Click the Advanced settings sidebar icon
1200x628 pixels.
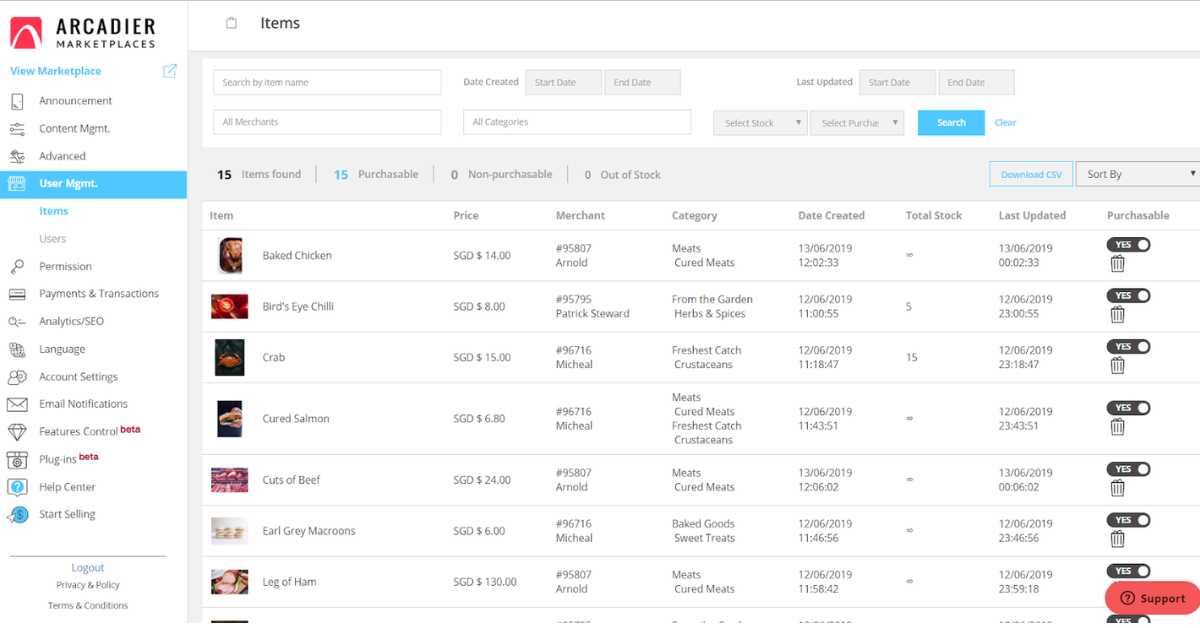[15, 156]
